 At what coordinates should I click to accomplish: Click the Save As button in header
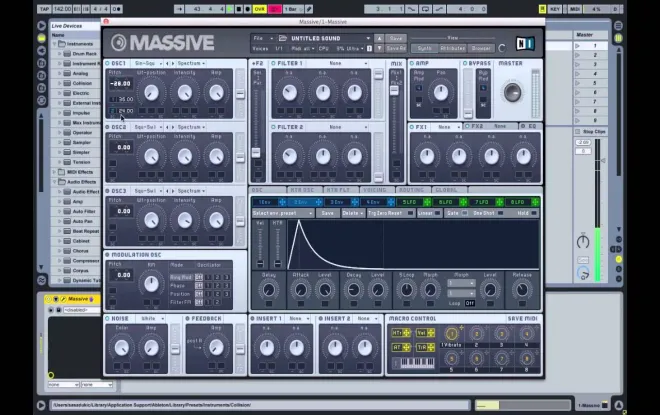point(396,48)
